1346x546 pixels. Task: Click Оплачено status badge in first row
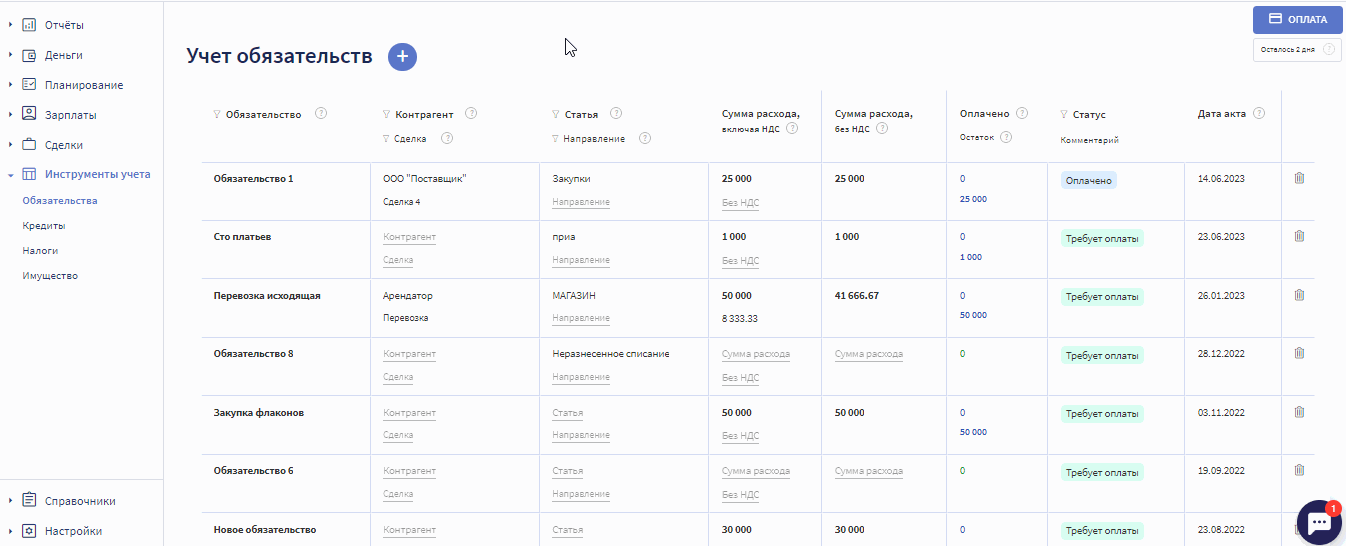pyautogui.click(x=1088, y=180)
